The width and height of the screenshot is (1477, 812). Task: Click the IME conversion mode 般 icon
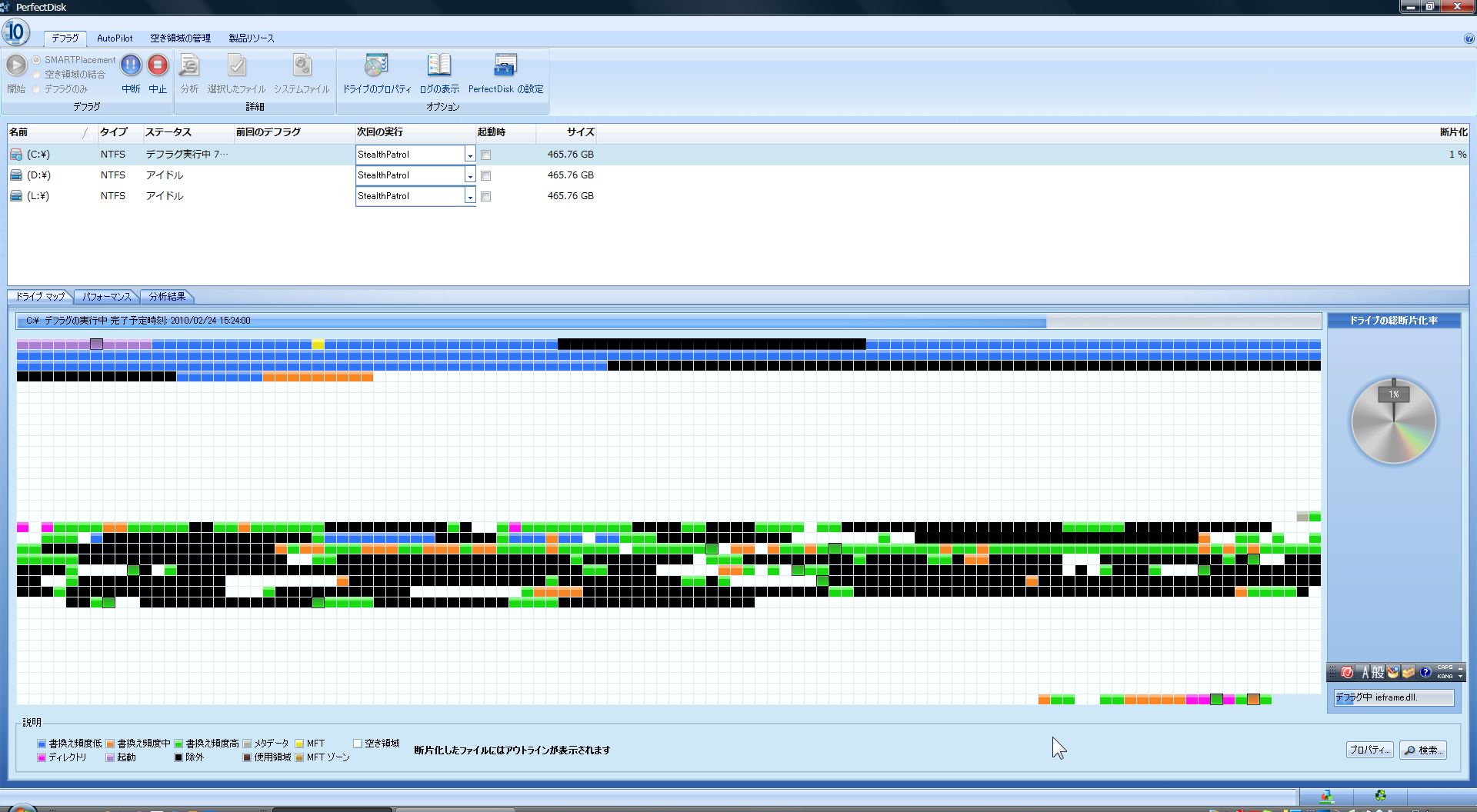pos(1378,673)
